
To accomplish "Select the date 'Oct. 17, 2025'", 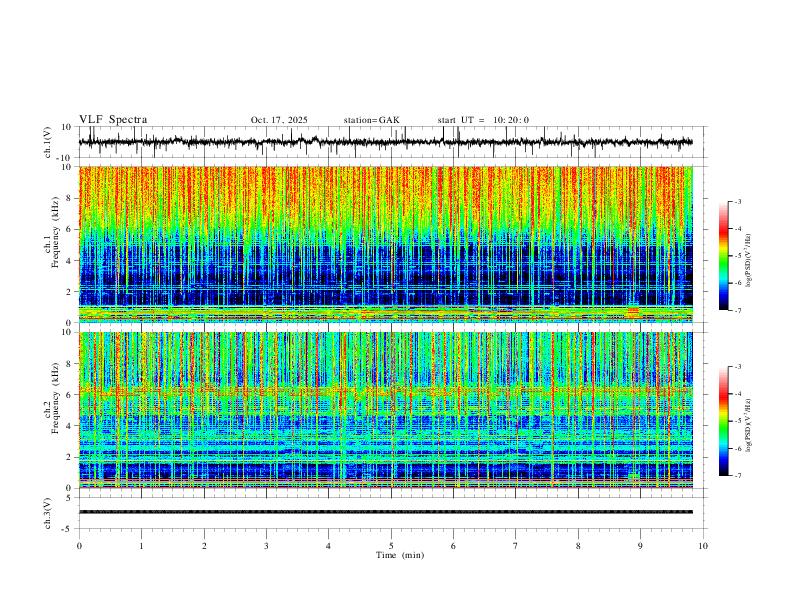I will pos(279,120).
